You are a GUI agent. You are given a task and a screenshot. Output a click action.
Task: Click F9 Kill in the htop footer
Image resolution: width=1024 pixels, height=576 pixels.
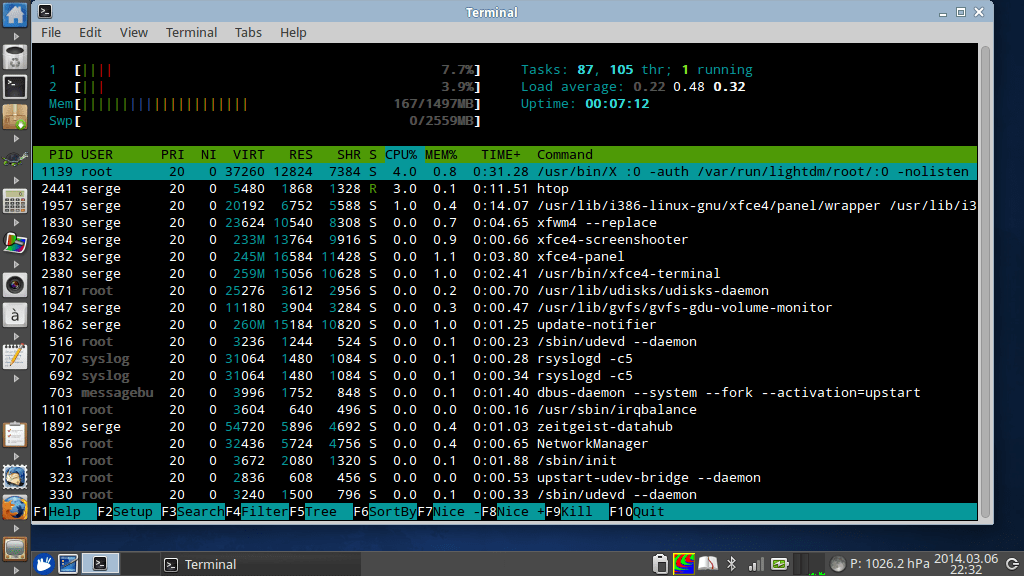[x=577, y=511]
